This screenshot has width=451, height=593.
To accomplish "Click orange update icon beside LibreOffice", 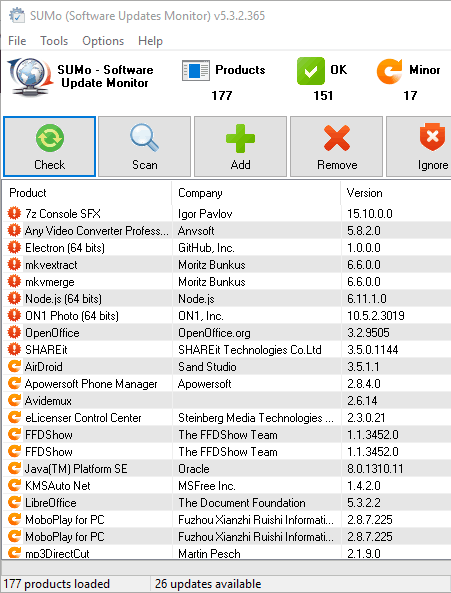I will [x=14, y=503].
